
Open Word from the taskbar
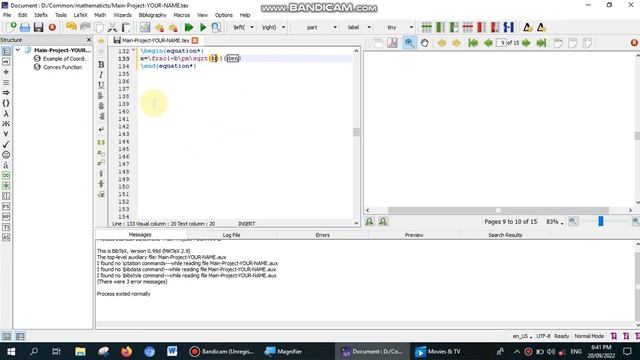click(x=172, y=351)
